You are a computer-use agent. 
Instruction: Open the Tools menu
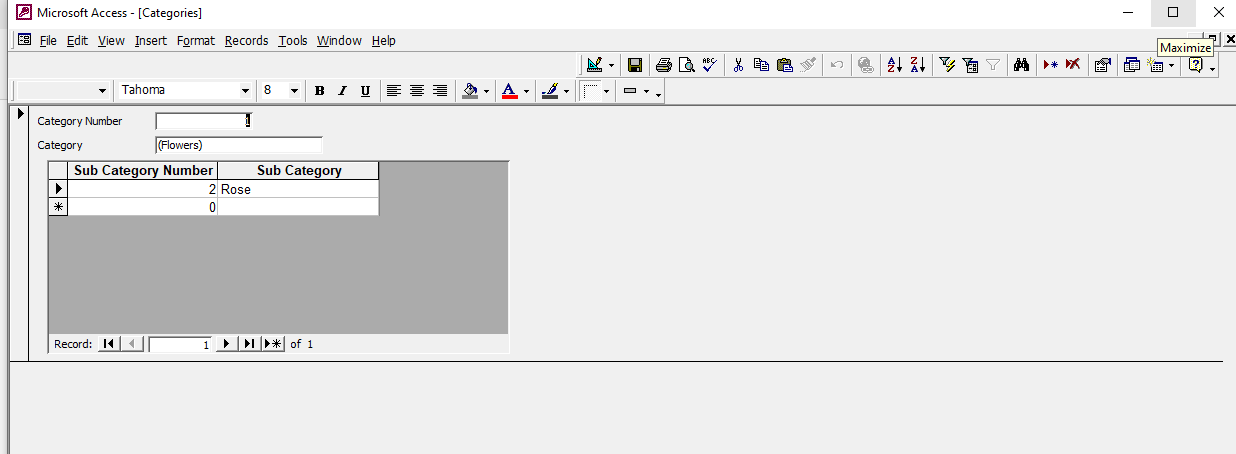pos(293,41)
